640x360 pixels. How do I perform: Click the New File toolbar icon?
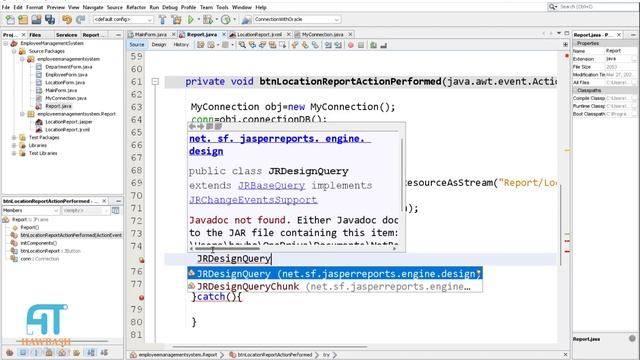(x=10, y=19)
